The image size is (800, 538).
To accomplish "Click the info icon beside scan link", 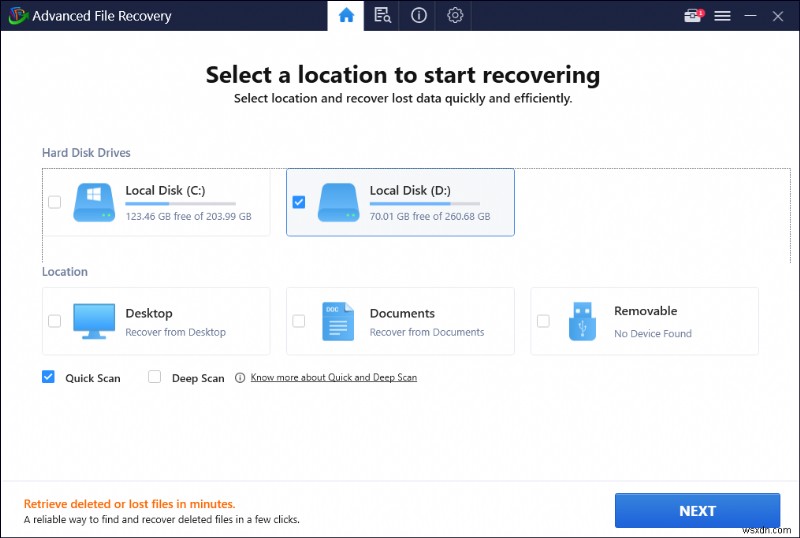I will click(x=240, y=378).
